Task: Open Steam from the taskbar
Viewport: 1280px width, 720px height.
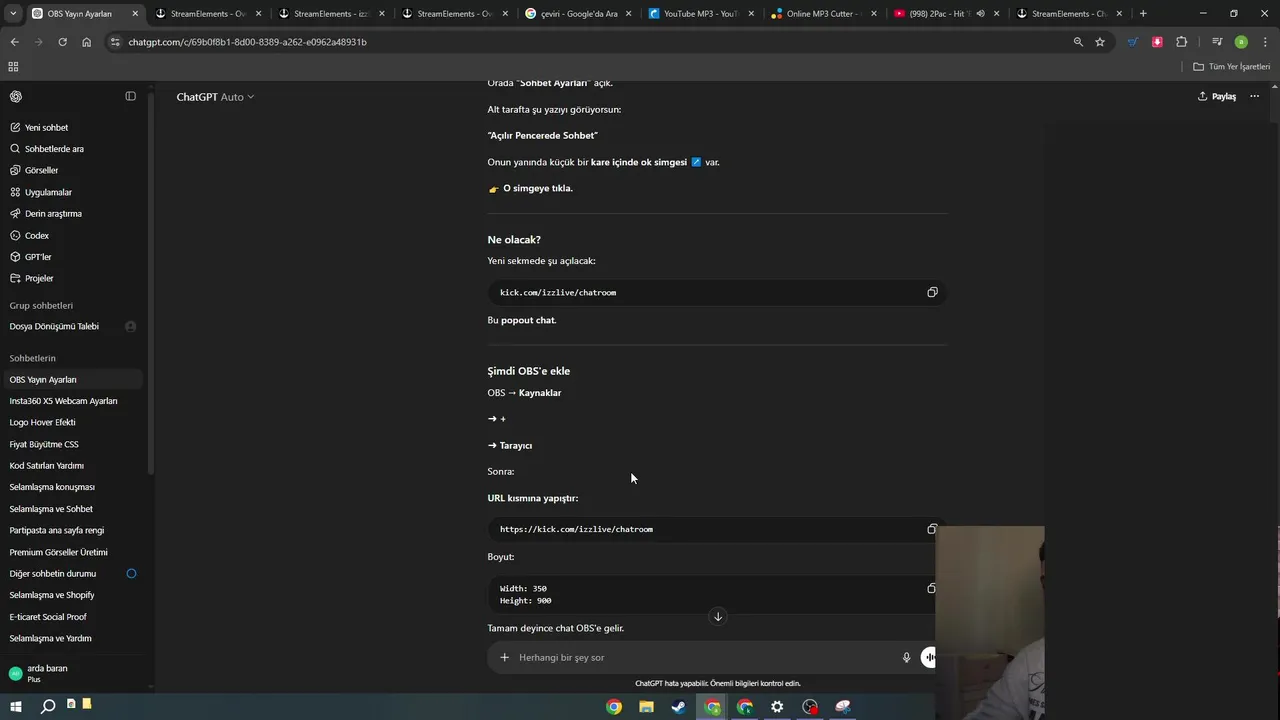Action: point(679,707)
